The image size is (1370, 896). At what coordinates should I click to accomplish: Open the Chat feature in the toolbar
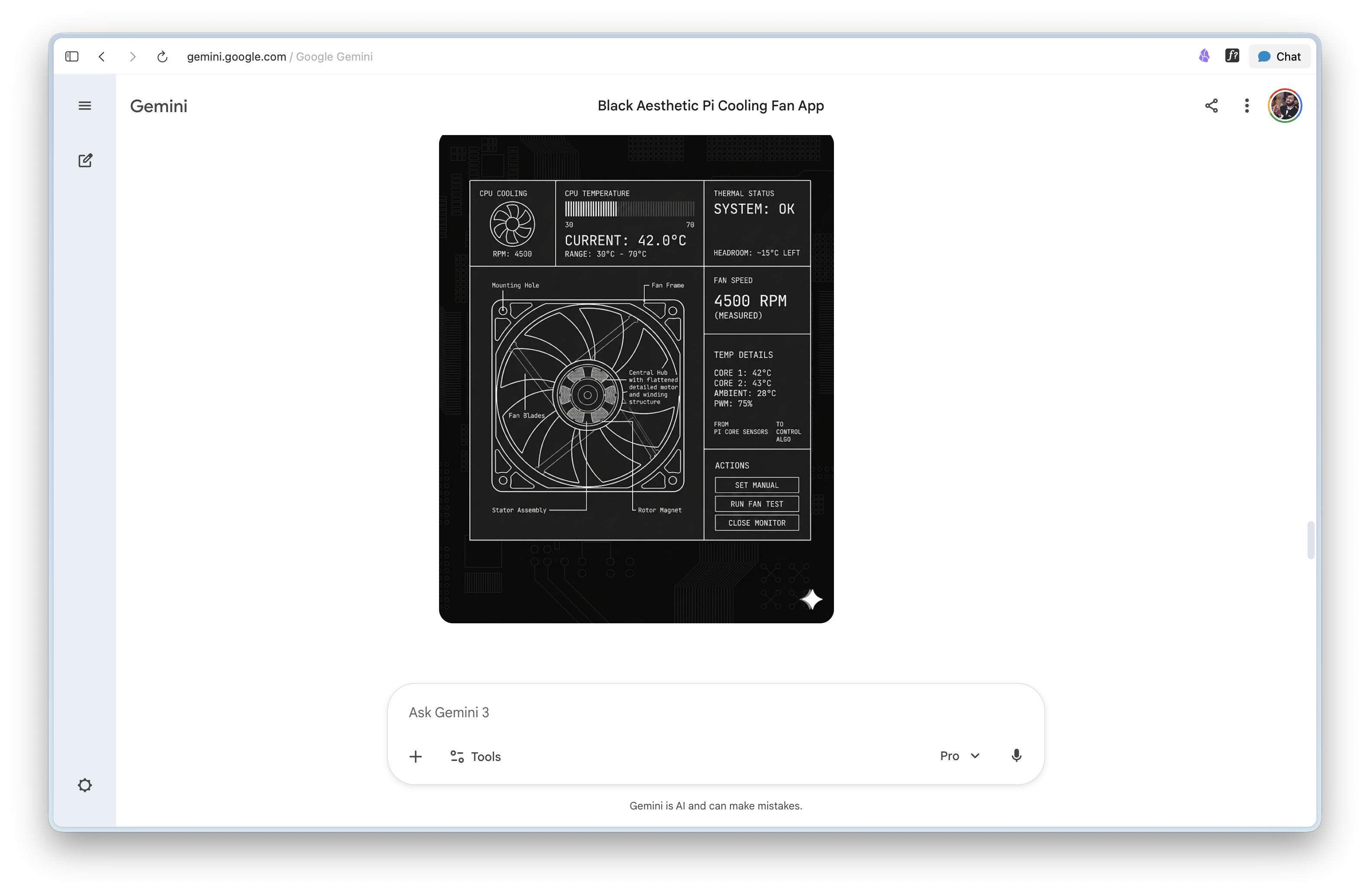1279,56
